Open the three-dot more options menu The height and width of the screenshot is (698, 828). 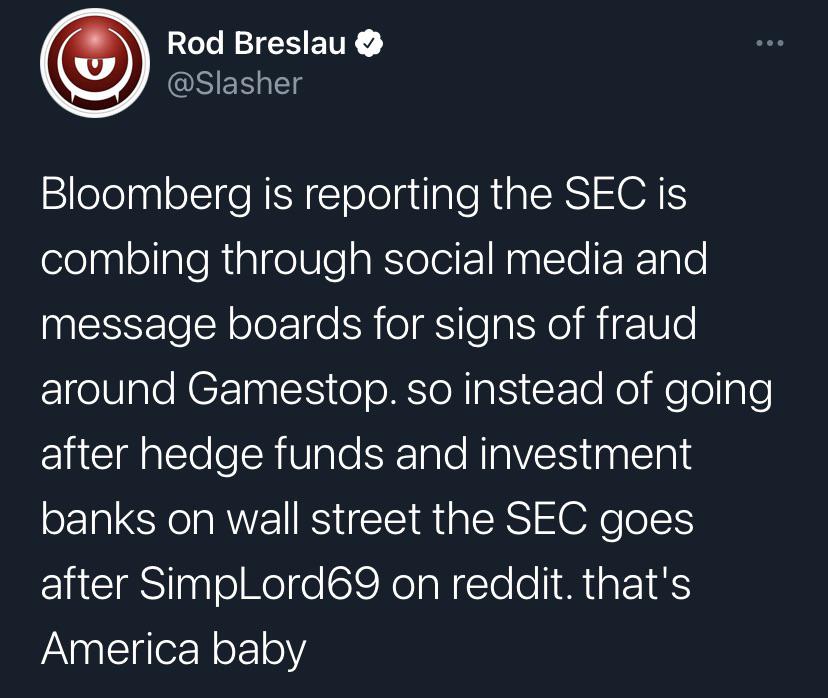coord(768,44)
